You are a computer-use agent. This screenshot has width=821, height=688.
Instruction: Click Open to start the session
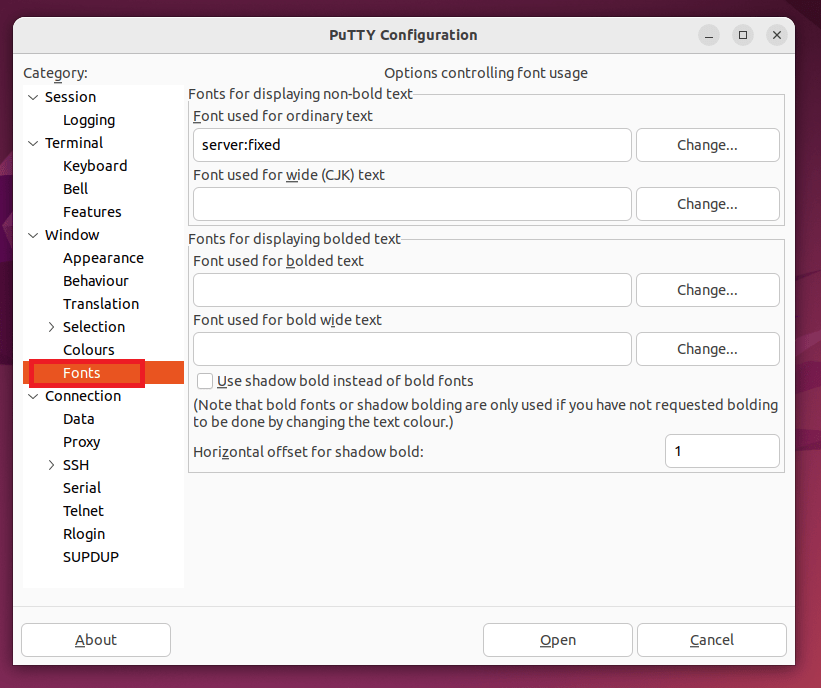[557, 640]
